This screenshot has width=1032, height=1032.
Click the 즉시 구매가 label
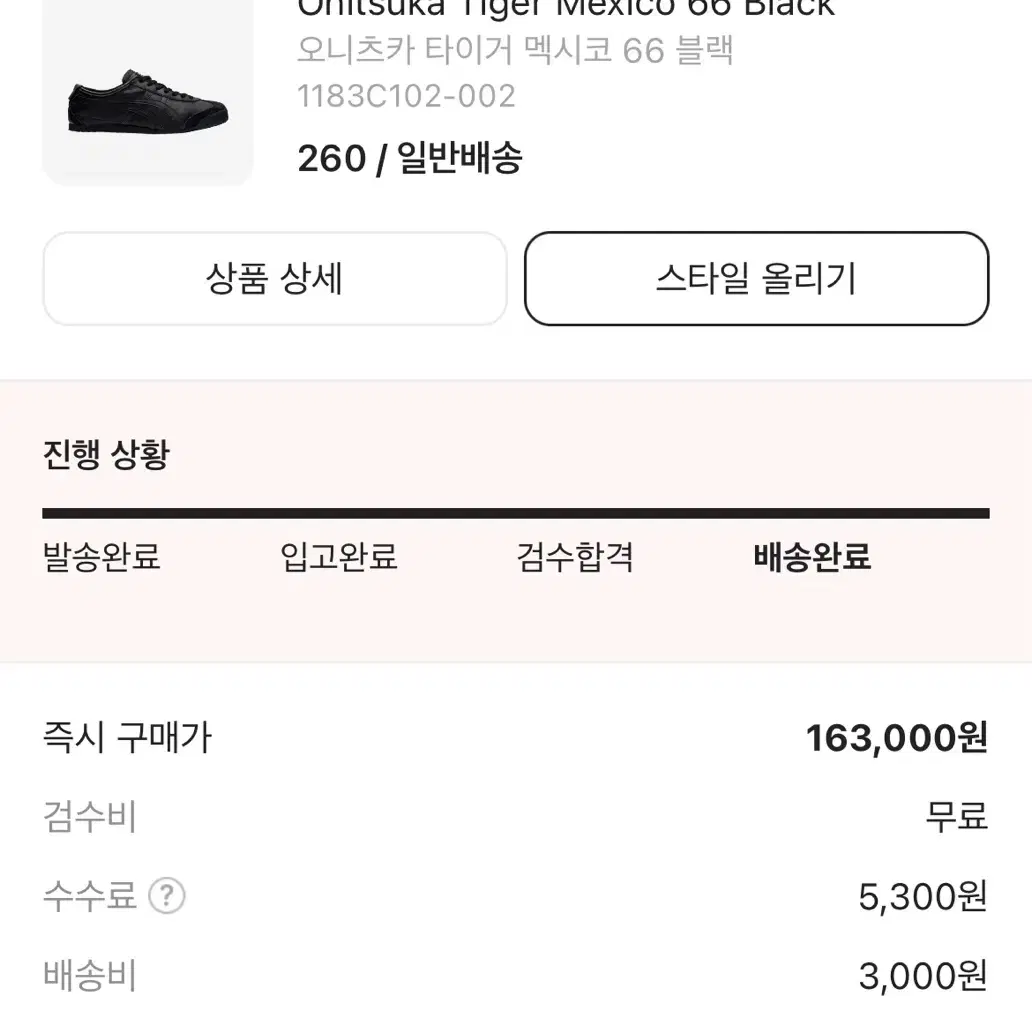click(127, 737)
